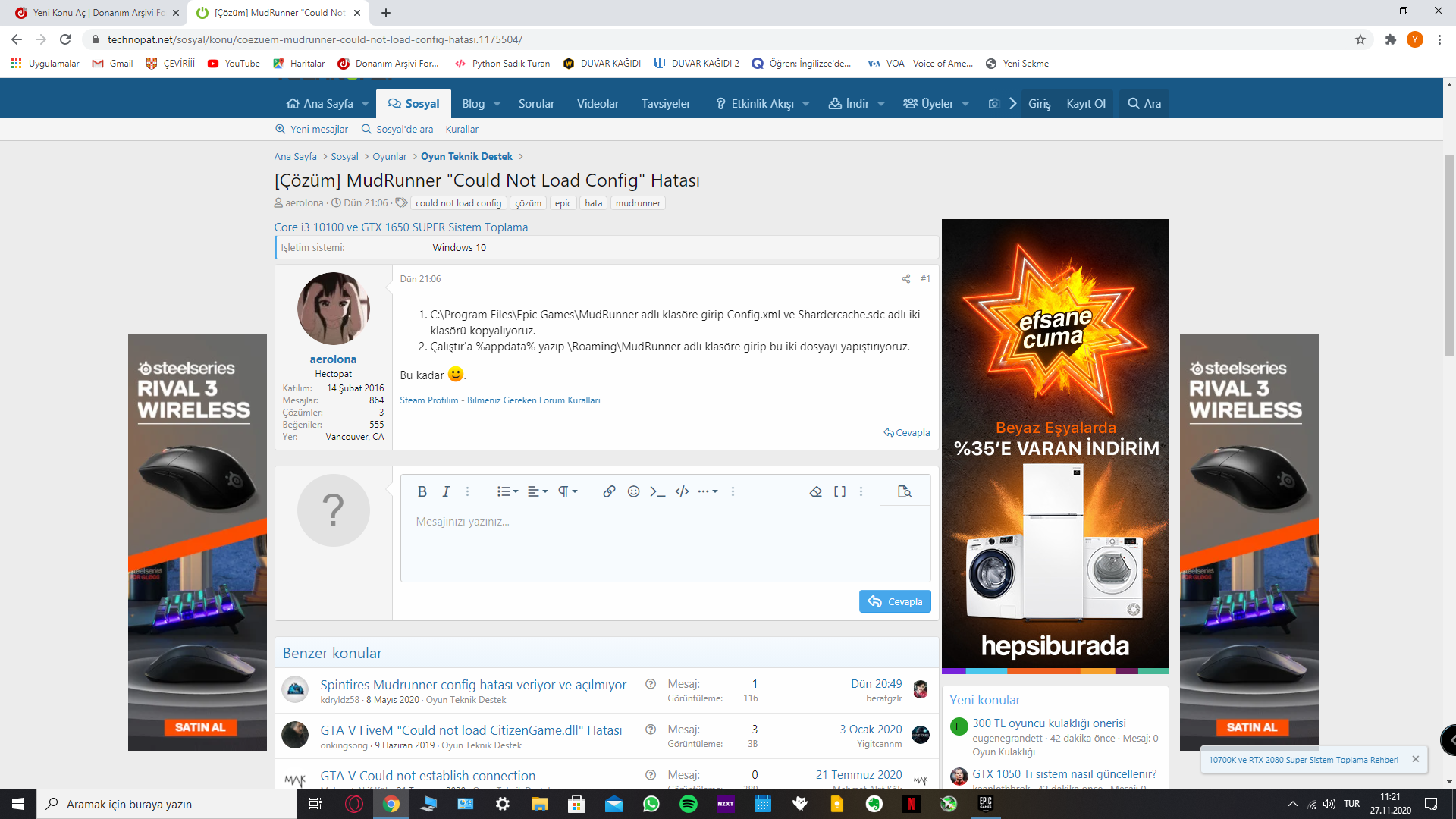
Task: Click the insert link icon
Action: coord(609,491)
